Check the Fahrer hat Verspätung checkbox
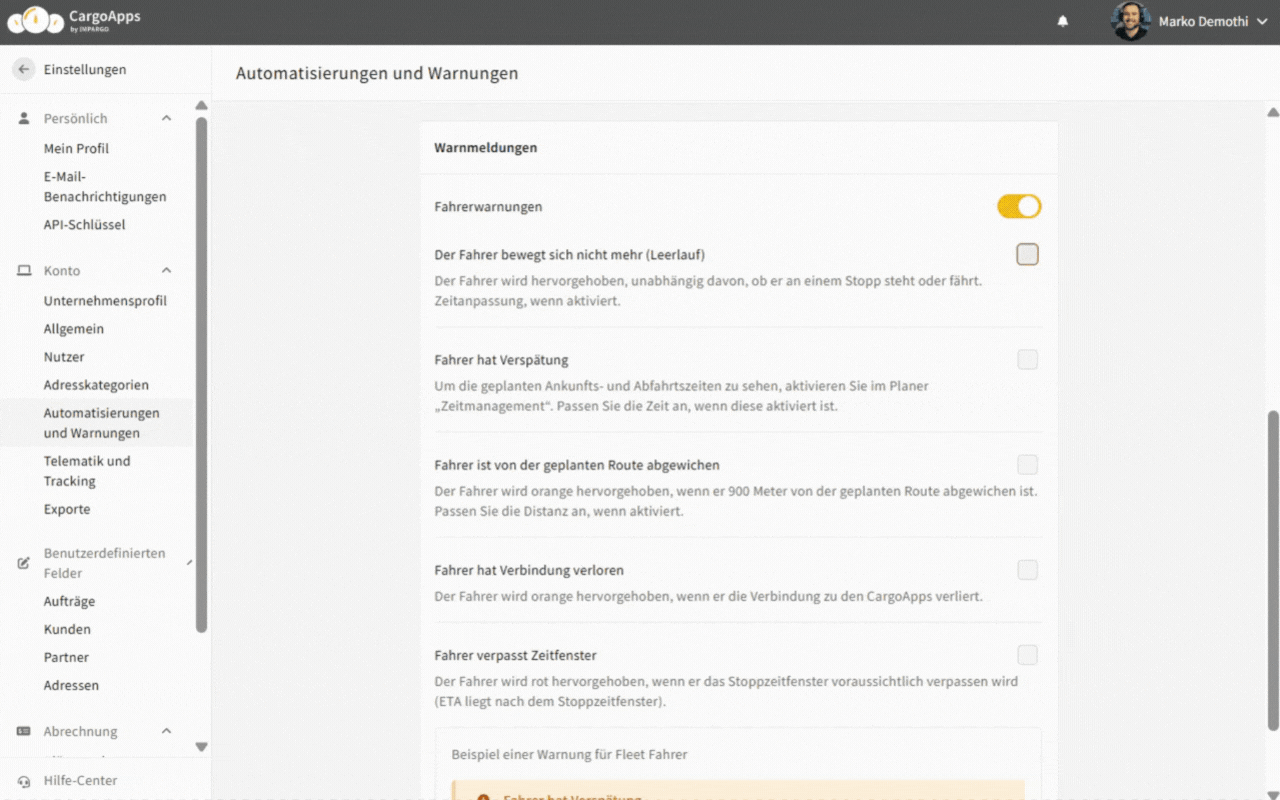 1027,359
